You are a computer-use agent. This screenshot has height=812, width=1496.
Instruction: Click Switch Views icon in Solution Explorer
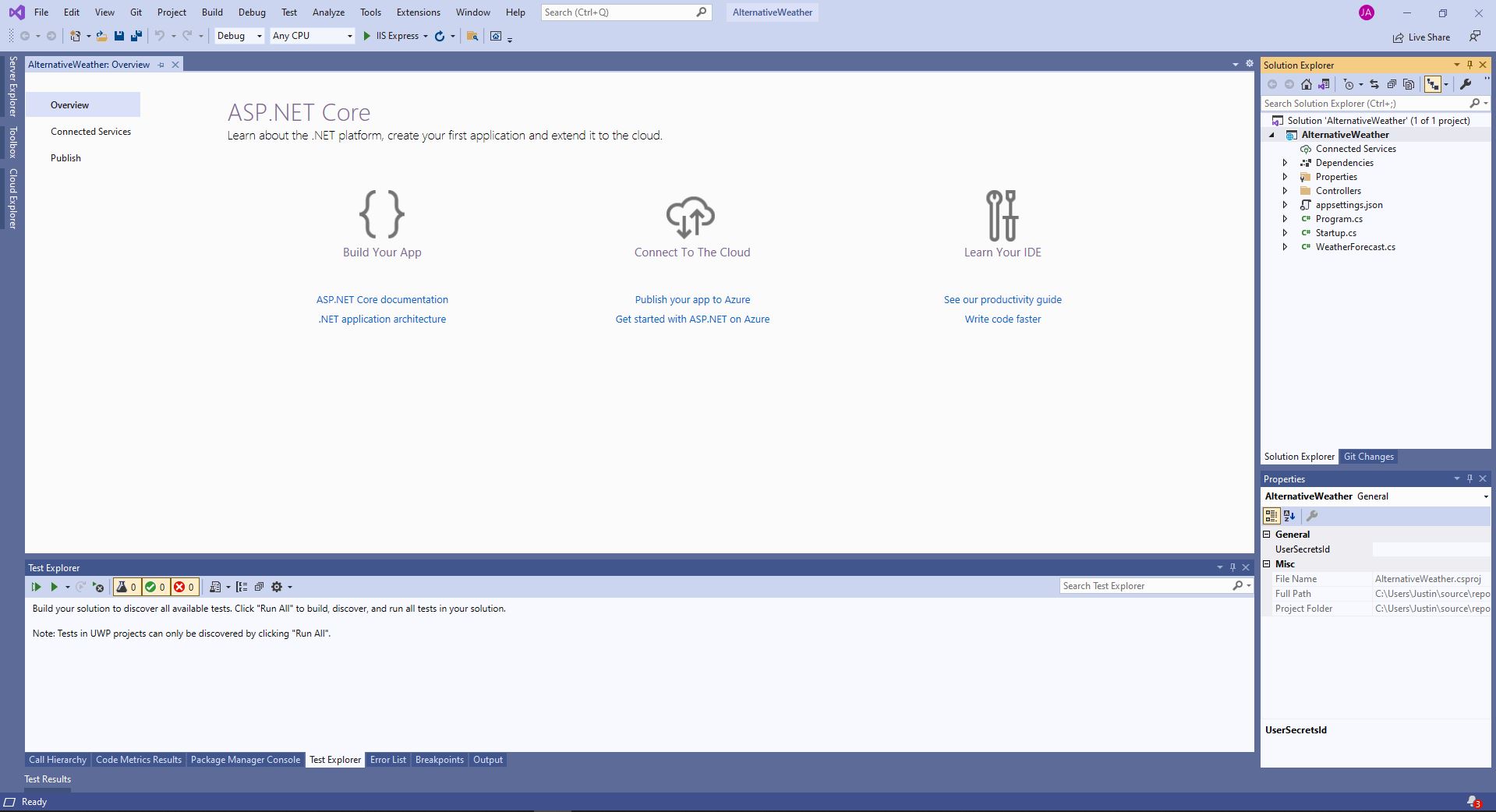(1324, 84)
